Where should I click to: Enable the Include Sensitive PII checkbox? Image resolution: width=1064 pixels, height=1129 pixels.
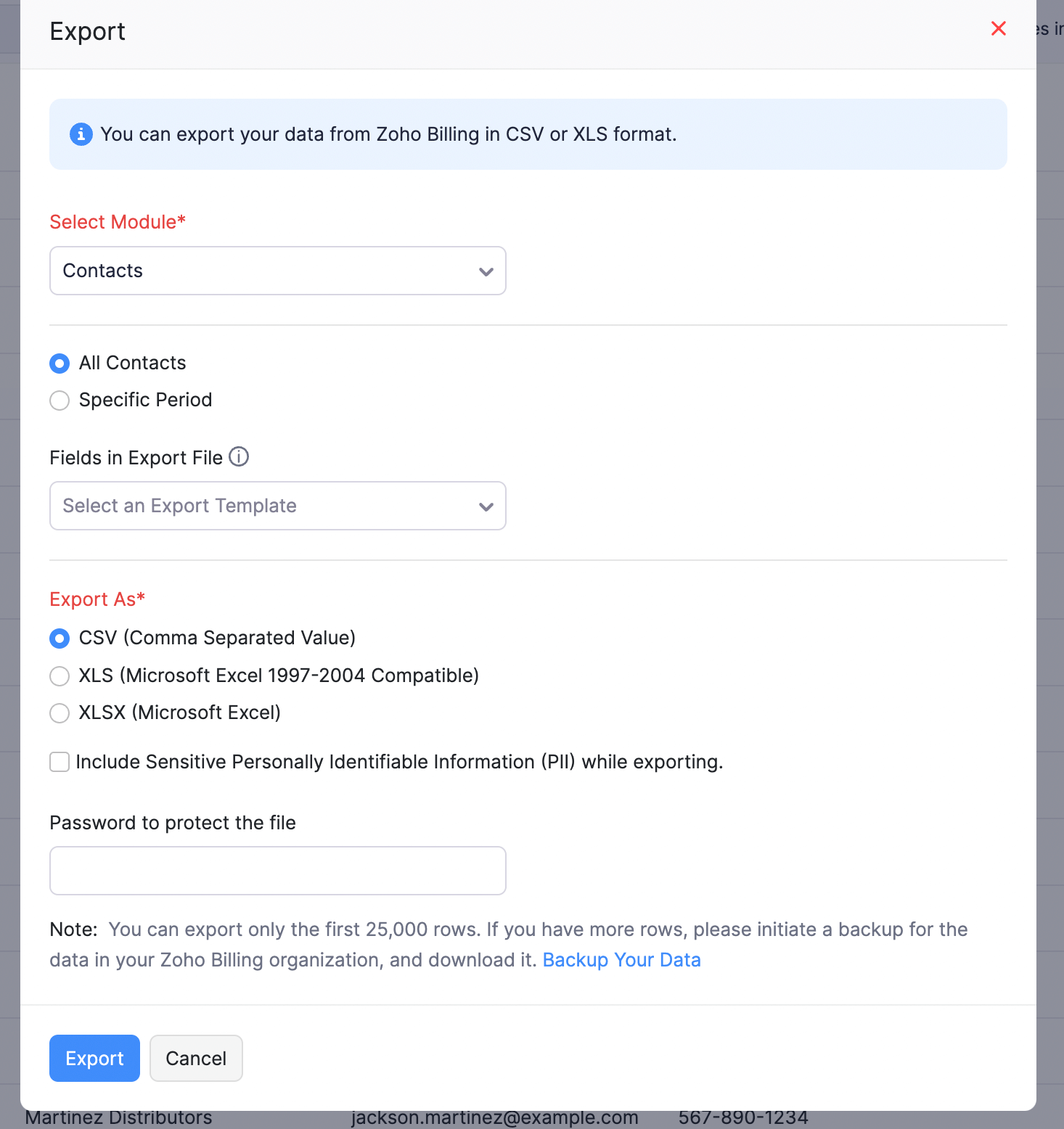pyautogui.click(x=60, y=762)
